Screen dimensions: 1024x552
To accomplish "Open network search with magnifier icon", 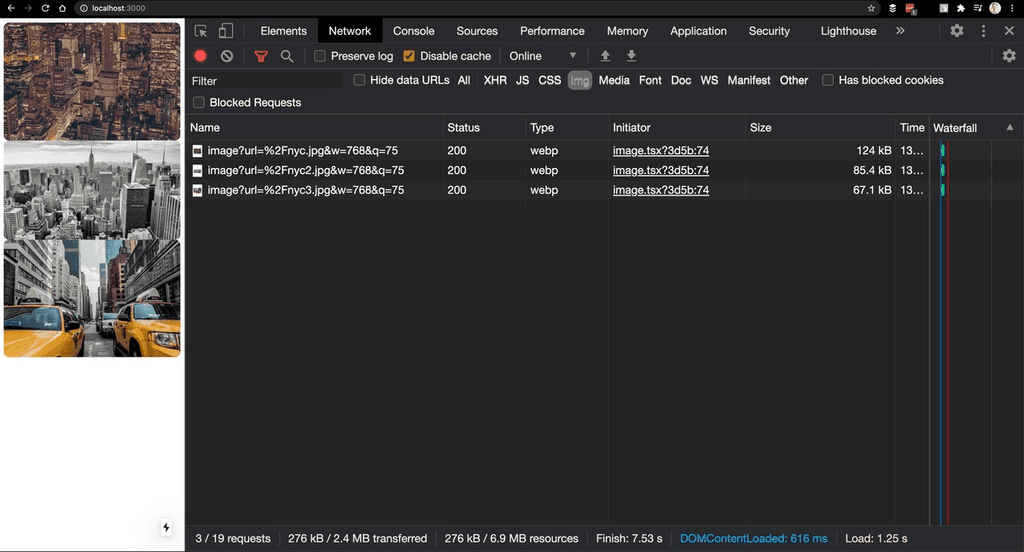I will pyautogui.click(x=287, y=56).
